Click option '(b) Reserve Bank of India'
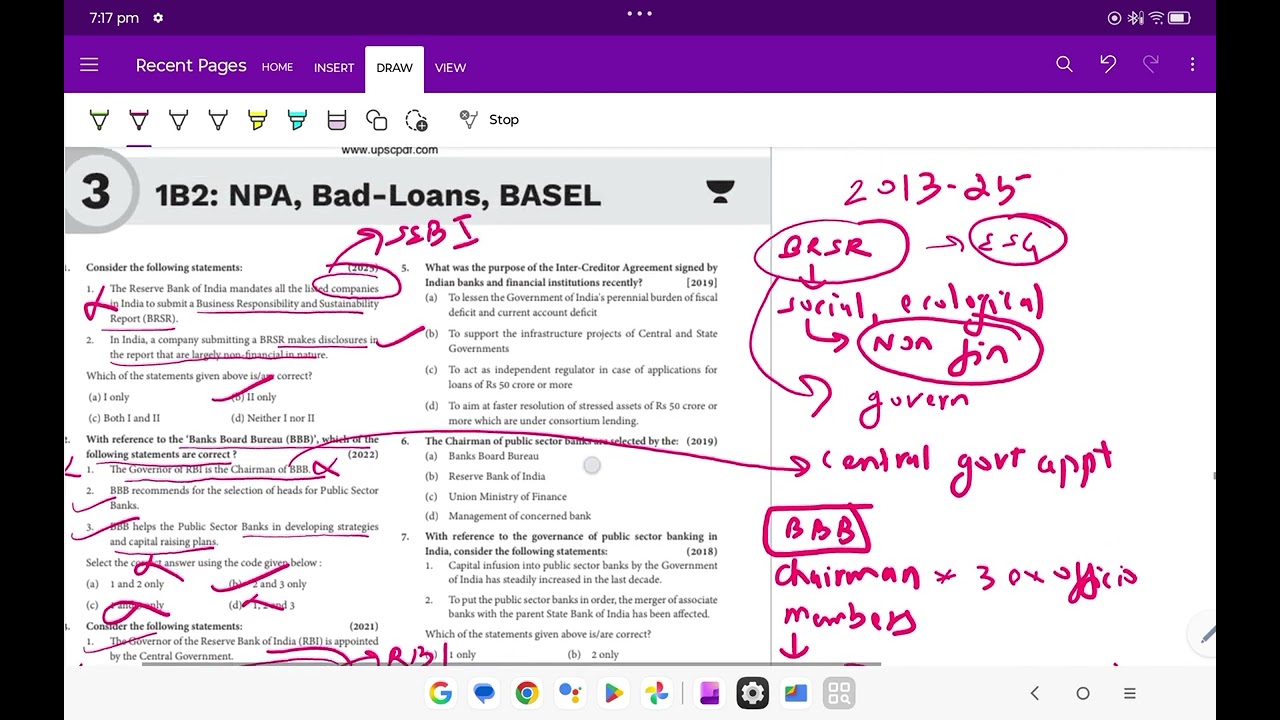This screenshot has height=720, width=1280. [485, 476]
